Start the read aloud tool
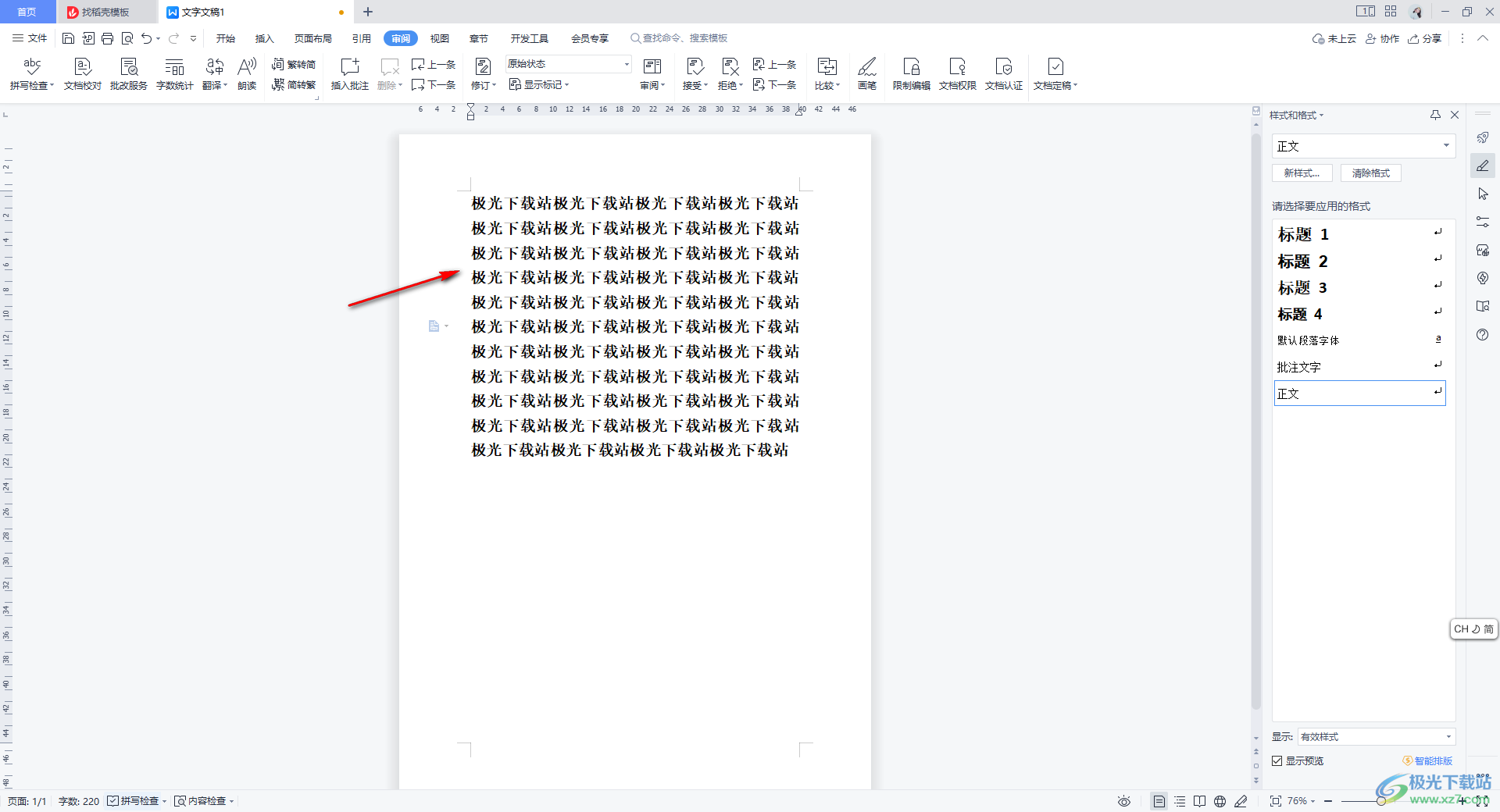This screenshot has height=812, width=1500. [247, 74]
